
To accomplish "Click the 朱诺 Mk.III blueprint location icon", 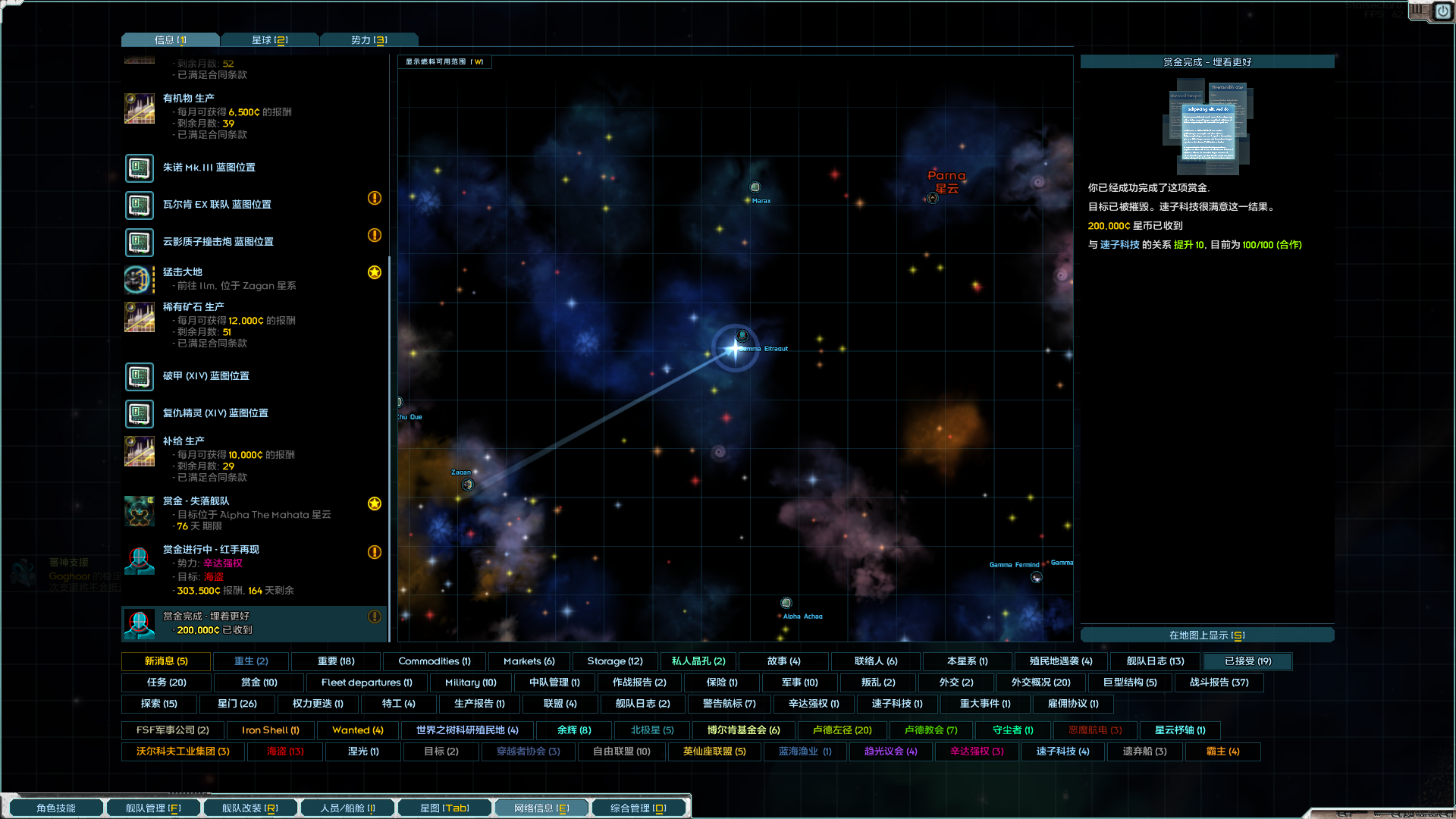I will click(x=140, y=168).
